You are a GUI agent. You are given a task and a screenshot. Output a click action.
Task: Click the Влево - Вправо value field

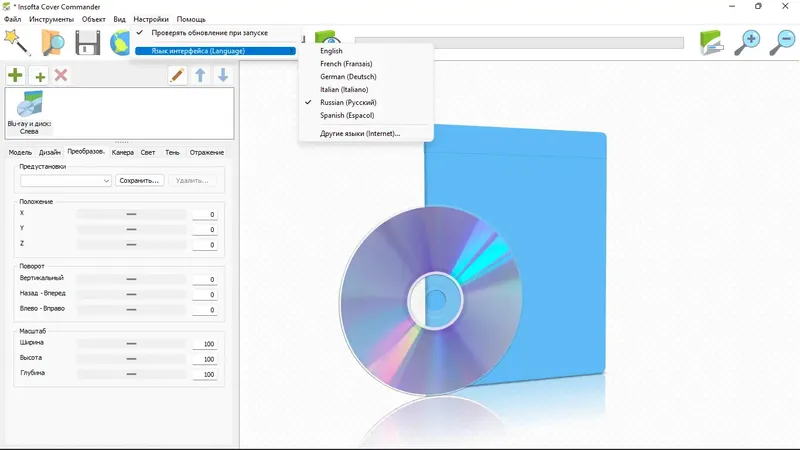pos(205,310)
